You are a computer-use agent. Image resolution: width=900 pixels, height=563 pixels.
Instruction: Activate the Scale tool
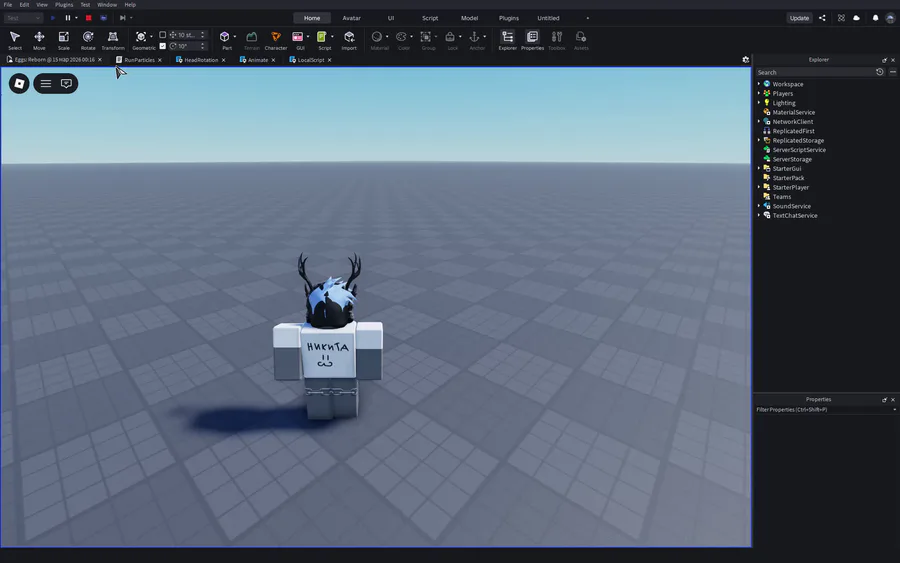tap(64, 40)
